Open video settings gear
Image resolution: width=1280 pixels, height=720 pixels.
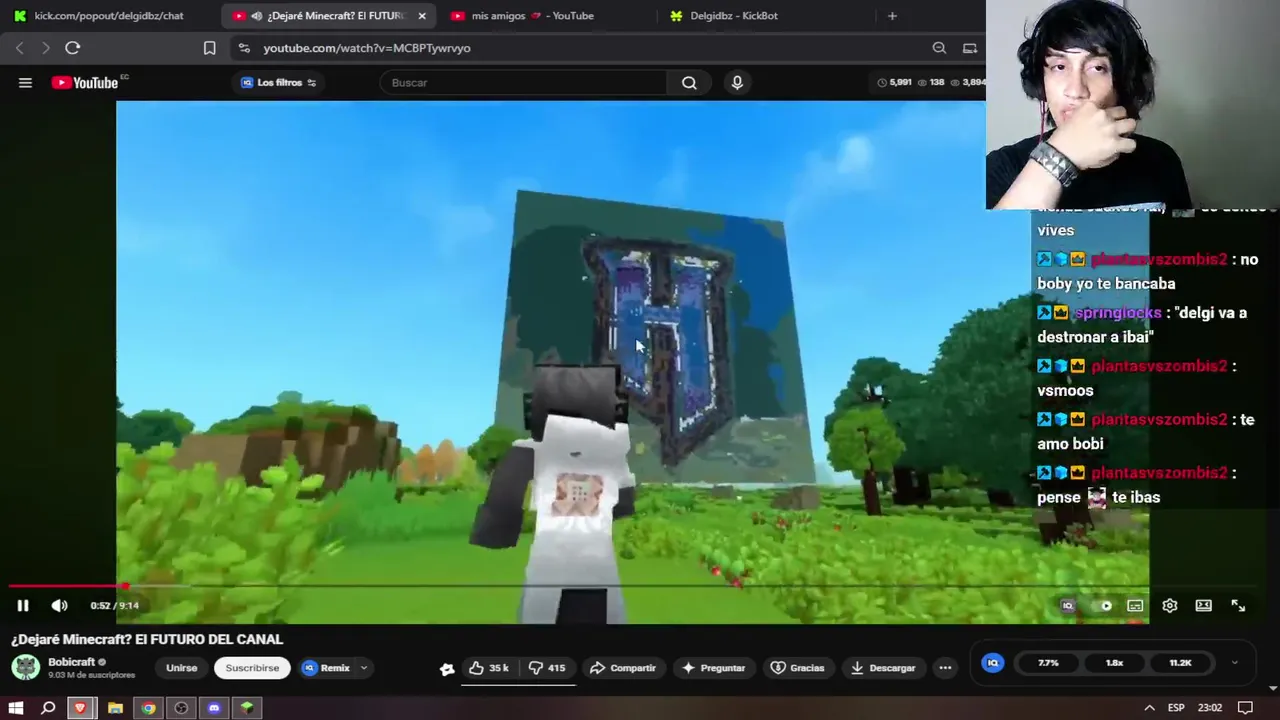[1169, 605]
